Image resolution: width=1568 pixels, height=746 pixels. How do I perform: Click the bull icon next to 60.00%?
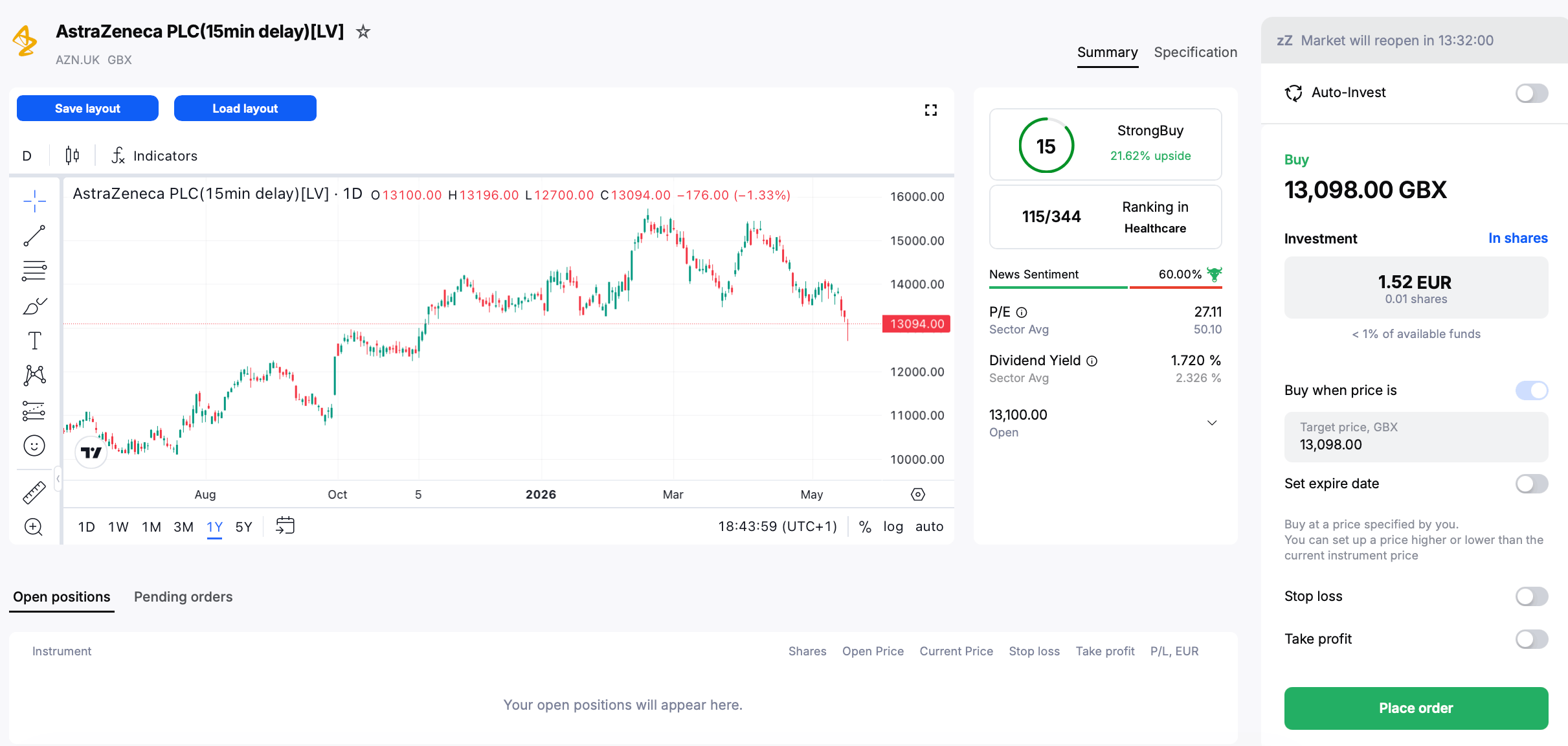tap(1215, 275)
